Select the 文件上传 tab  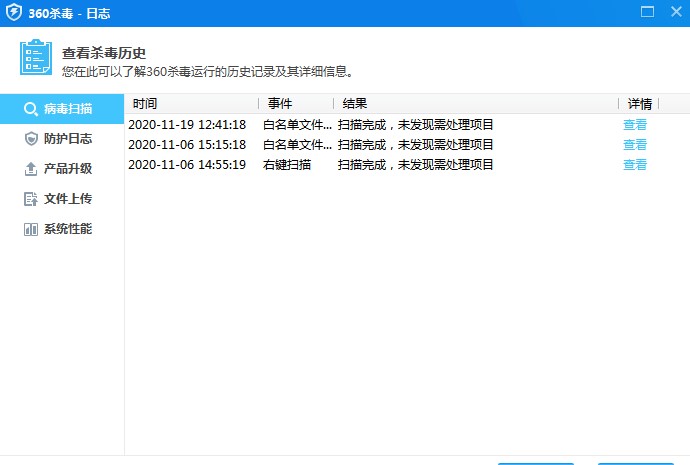[62, 199]
